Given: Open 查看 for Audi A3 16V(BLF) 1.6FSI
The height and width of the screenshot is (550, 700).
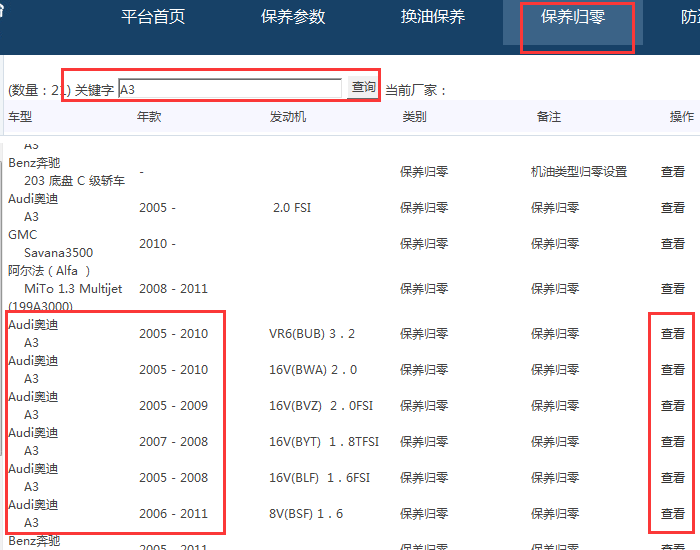Looking at the screenshot, I should pos(673,478).
